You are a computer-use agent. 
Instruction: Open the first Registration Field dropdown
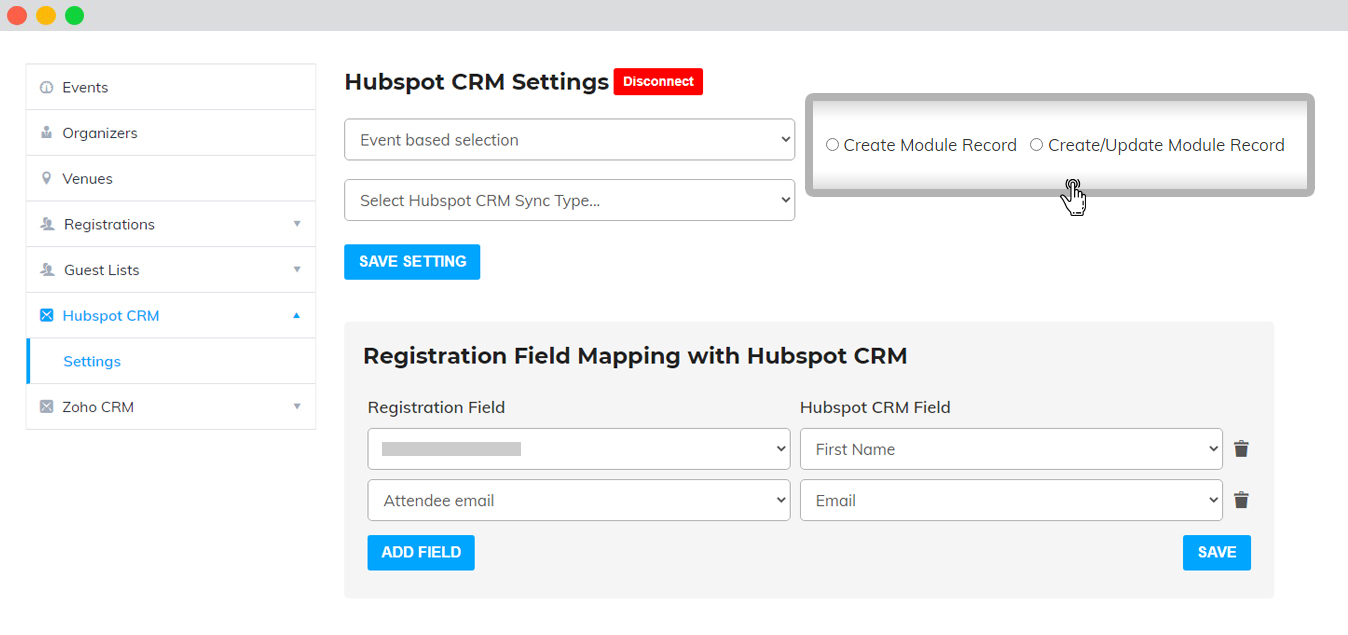click(579, 449)
